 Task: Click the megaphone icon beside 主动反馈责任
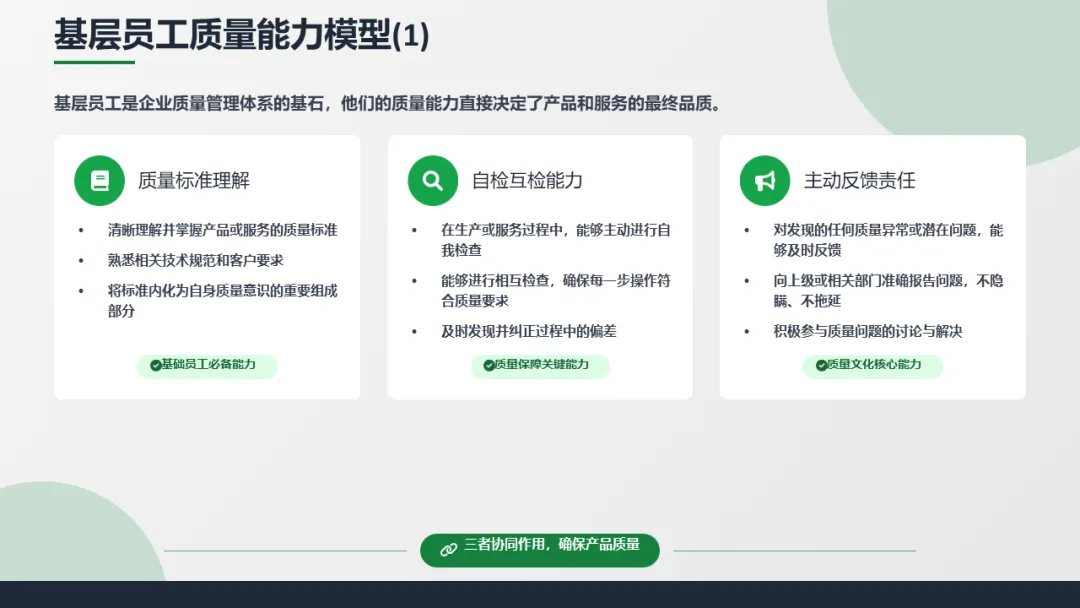click(x=765, y=180)
